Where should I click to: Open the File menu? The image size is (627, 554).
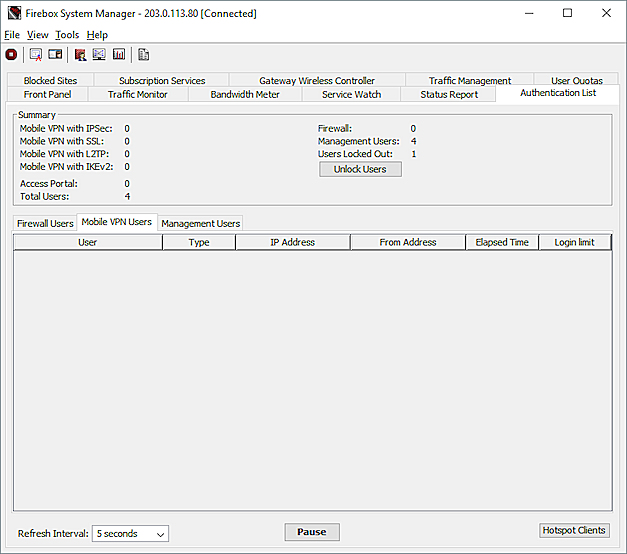[x=12, y=35]
